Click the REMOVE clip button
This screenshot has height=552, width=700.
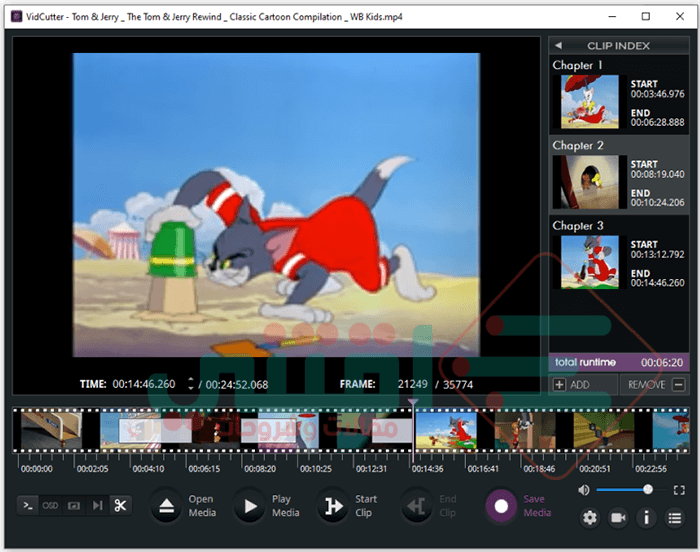coord(654,385)
